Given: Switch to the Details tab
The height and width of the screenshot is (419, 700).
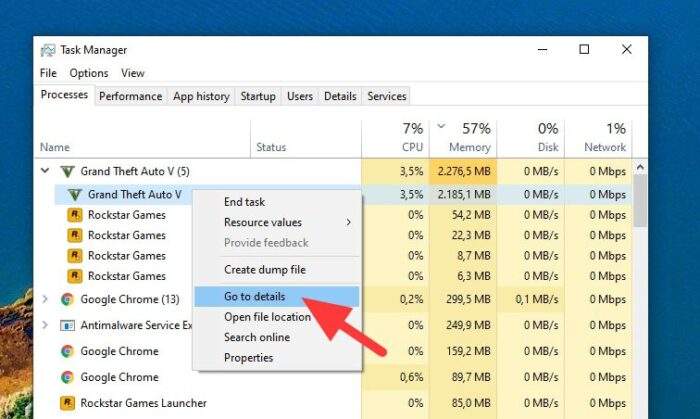Looking at the screenshot, I should 340,96.
